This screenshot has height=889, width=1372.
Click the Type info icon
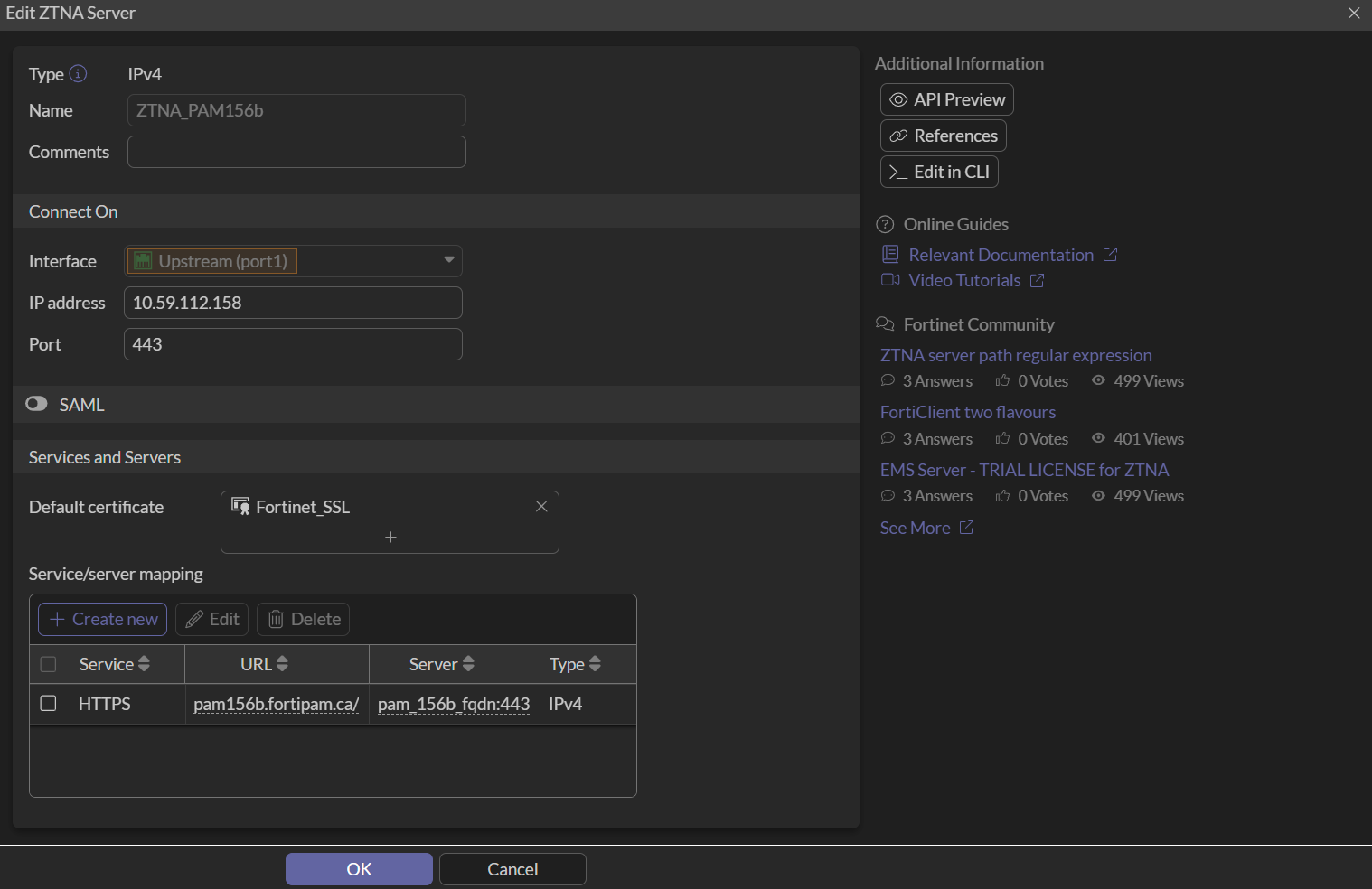pos(79,74)
